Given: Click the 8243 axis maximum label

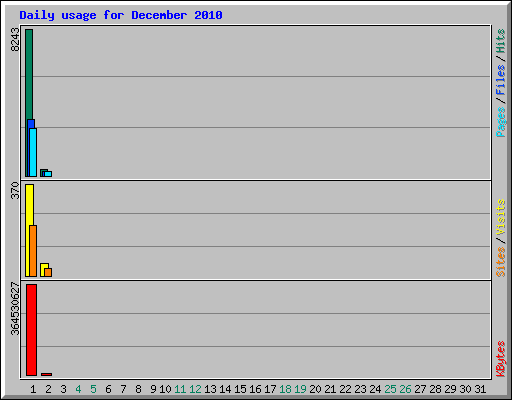Looking at the screenshot, I should pos(15,39).
